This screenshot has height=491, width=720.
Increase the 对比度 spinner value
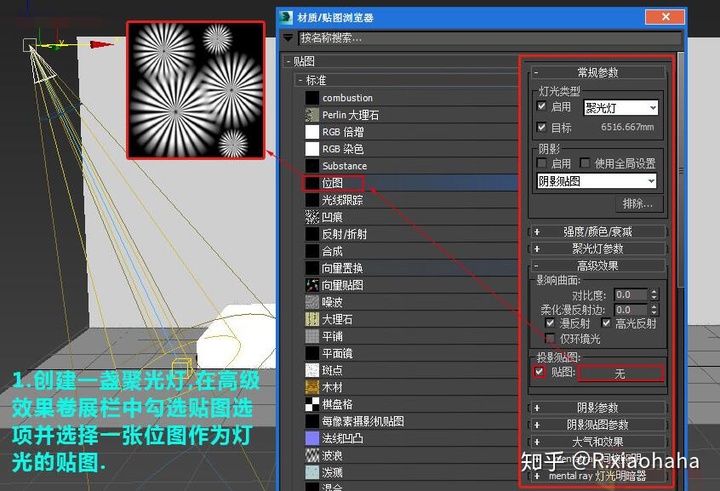tap(654, 291)
